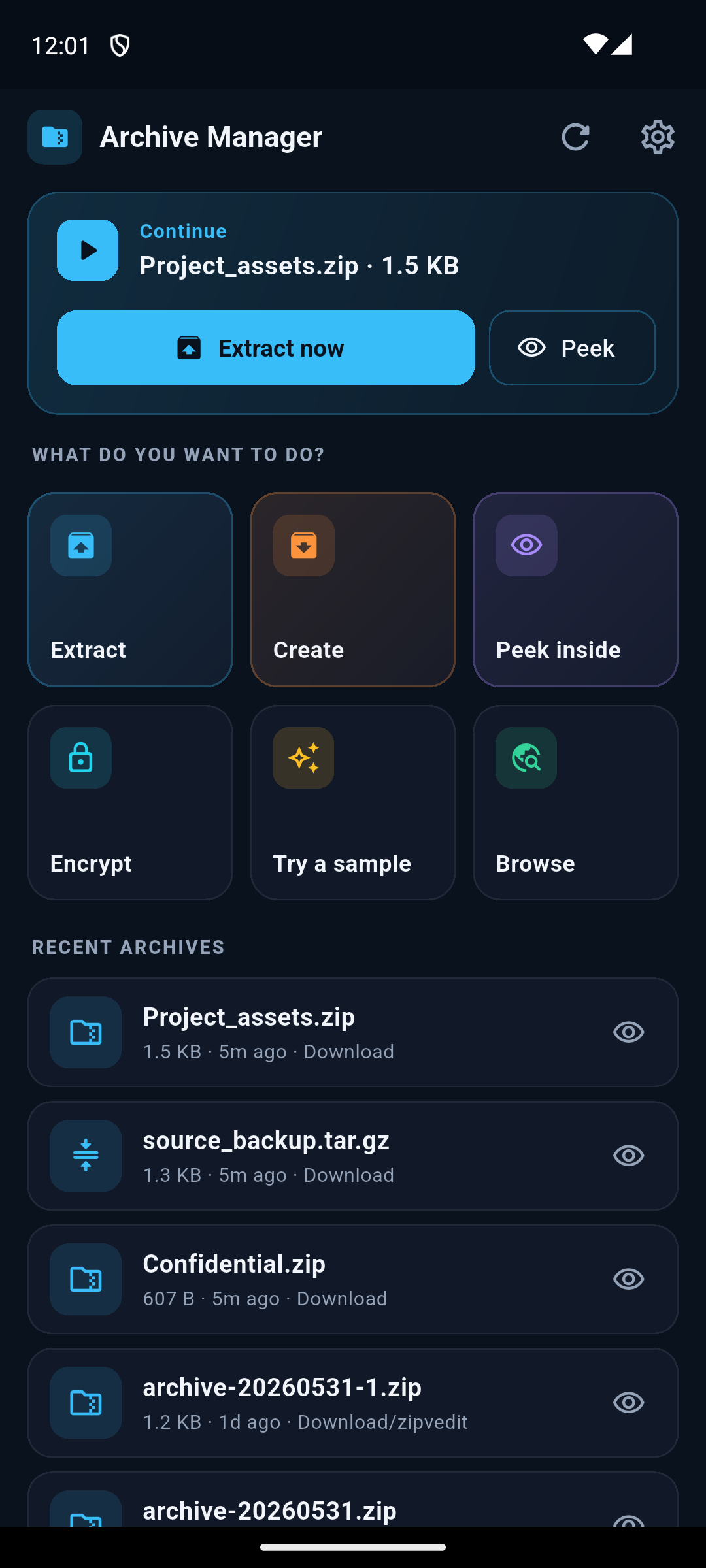This screenshot has height=1568, width=706.
Task: Tap the Continue label in top card
Action: 183,231
